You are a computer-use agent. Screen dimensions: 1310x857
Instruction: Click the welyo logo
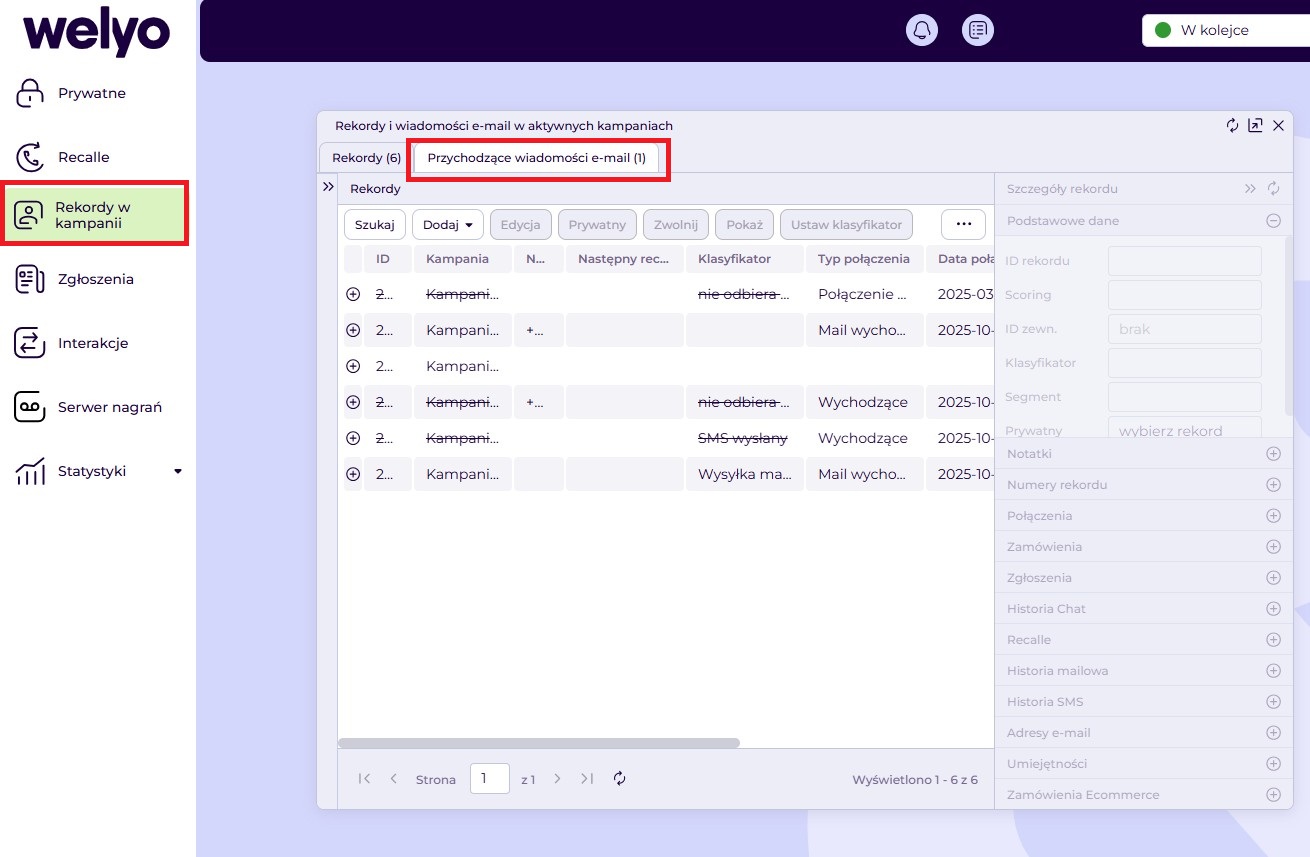96,33
